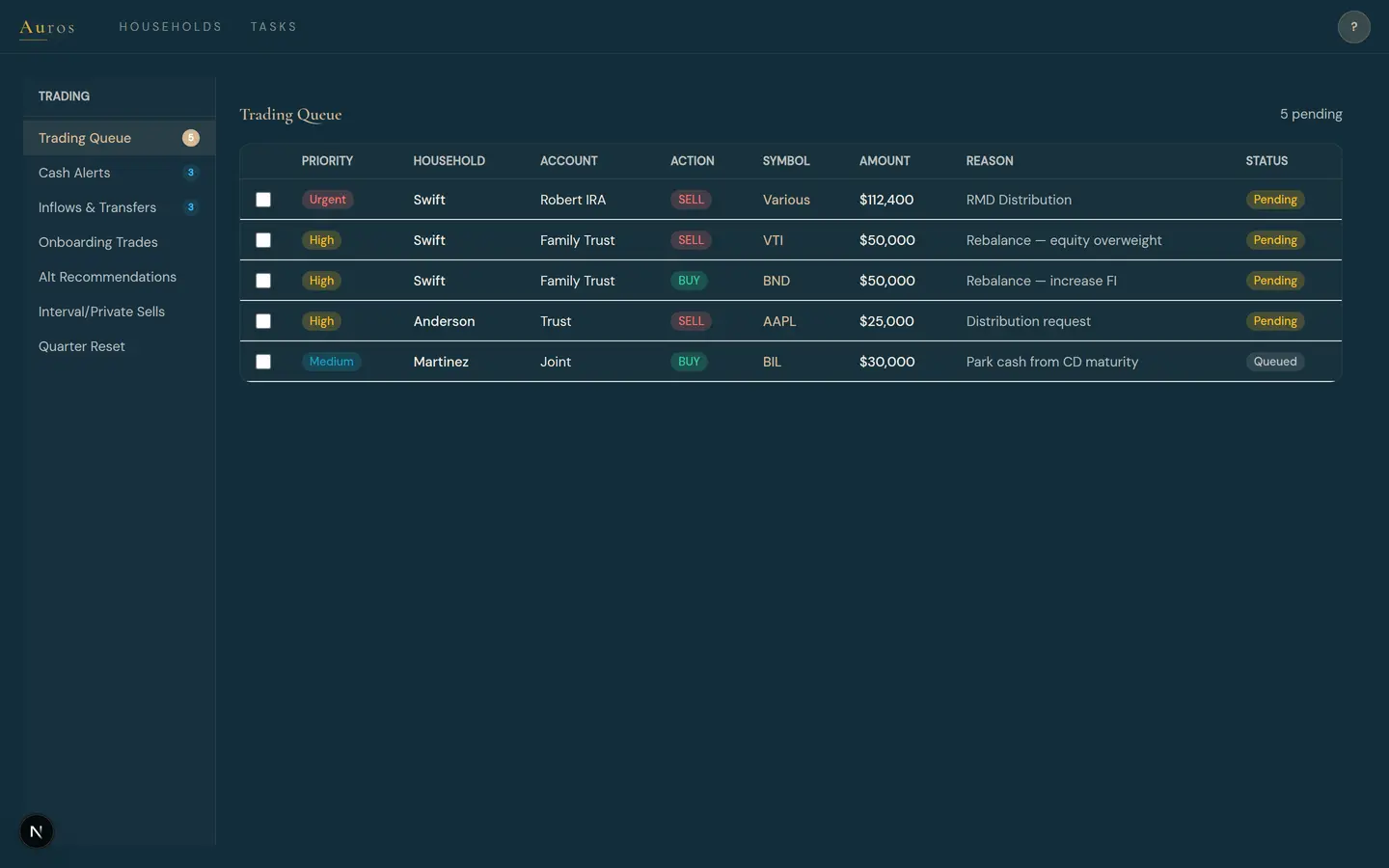This screenshot has width=1389, height=868.
Task: Click the Martinez household name
Action: click(441, 362)
